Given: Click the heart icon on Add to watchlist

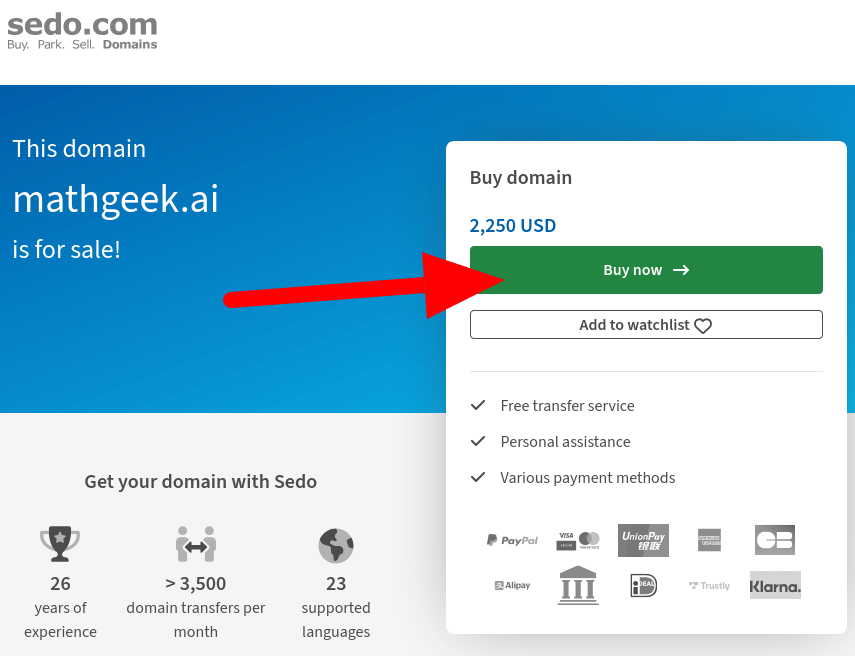Looking at the screenshot, I should click(703, 324).
